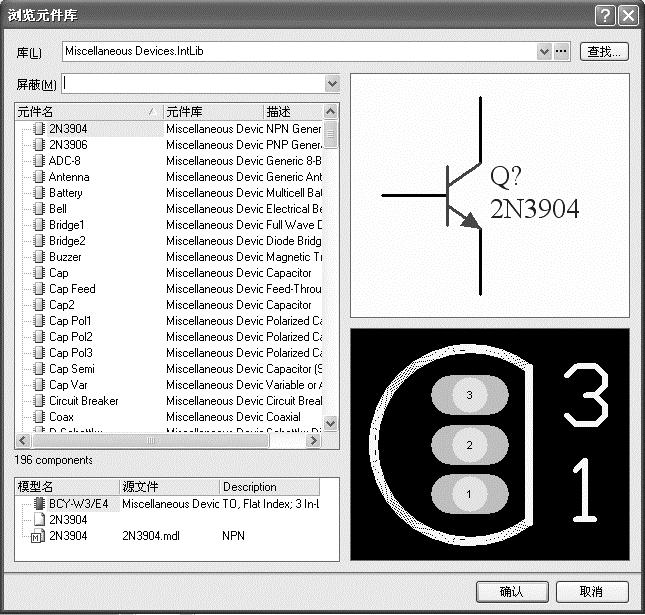645x615 pixels.
Task: Click the ellipsis browse libraries button
Action: [x=561, y=51]
